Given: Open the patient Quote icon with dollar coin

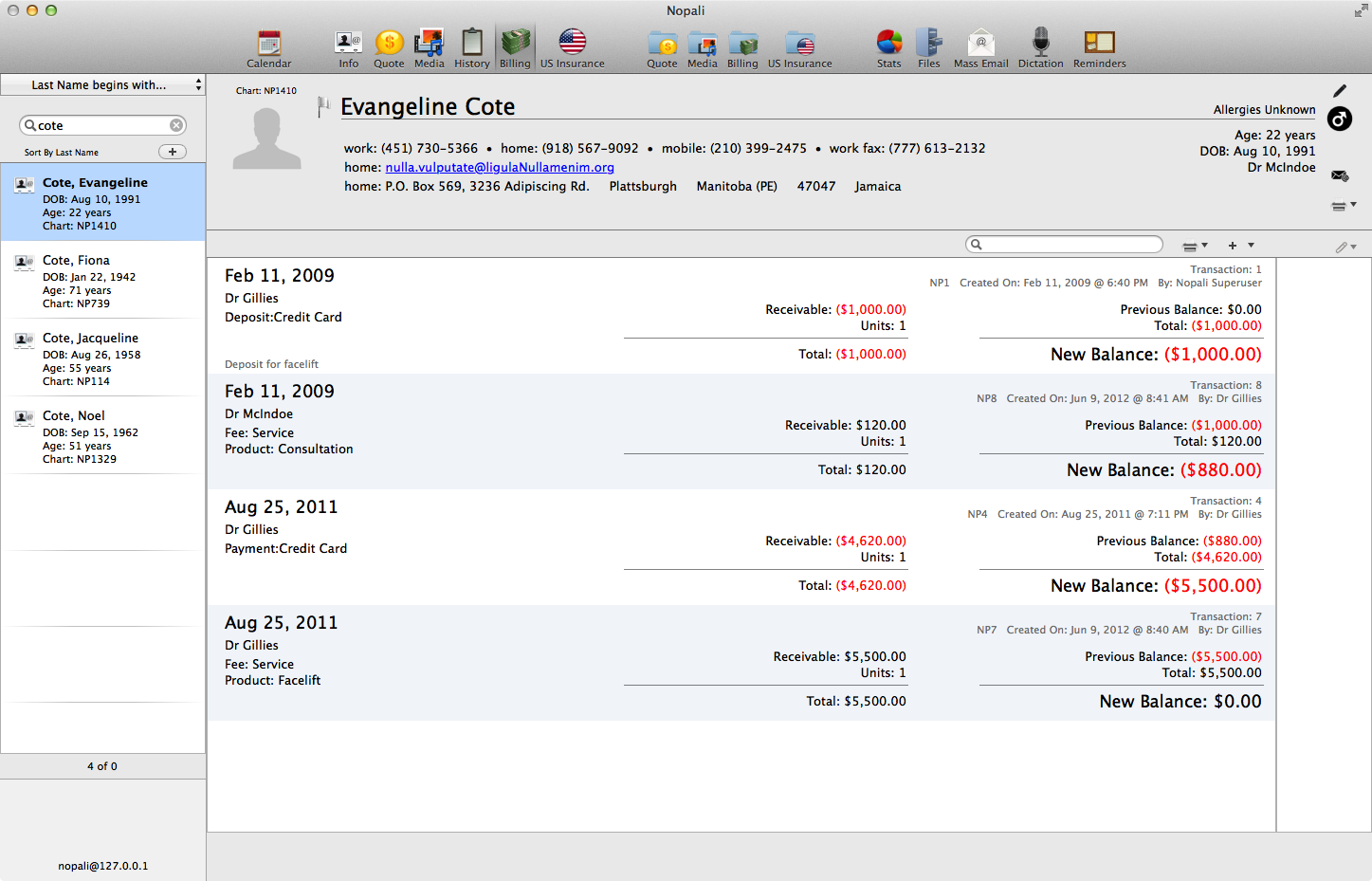Looking at the screenshot, I should pos(389,48).
